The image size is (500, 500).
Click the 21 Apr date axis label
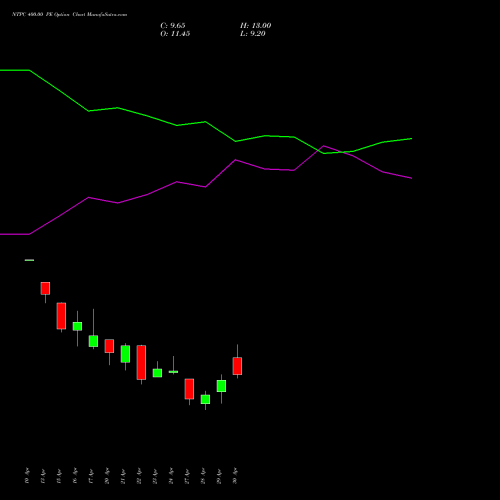(123, 476)
